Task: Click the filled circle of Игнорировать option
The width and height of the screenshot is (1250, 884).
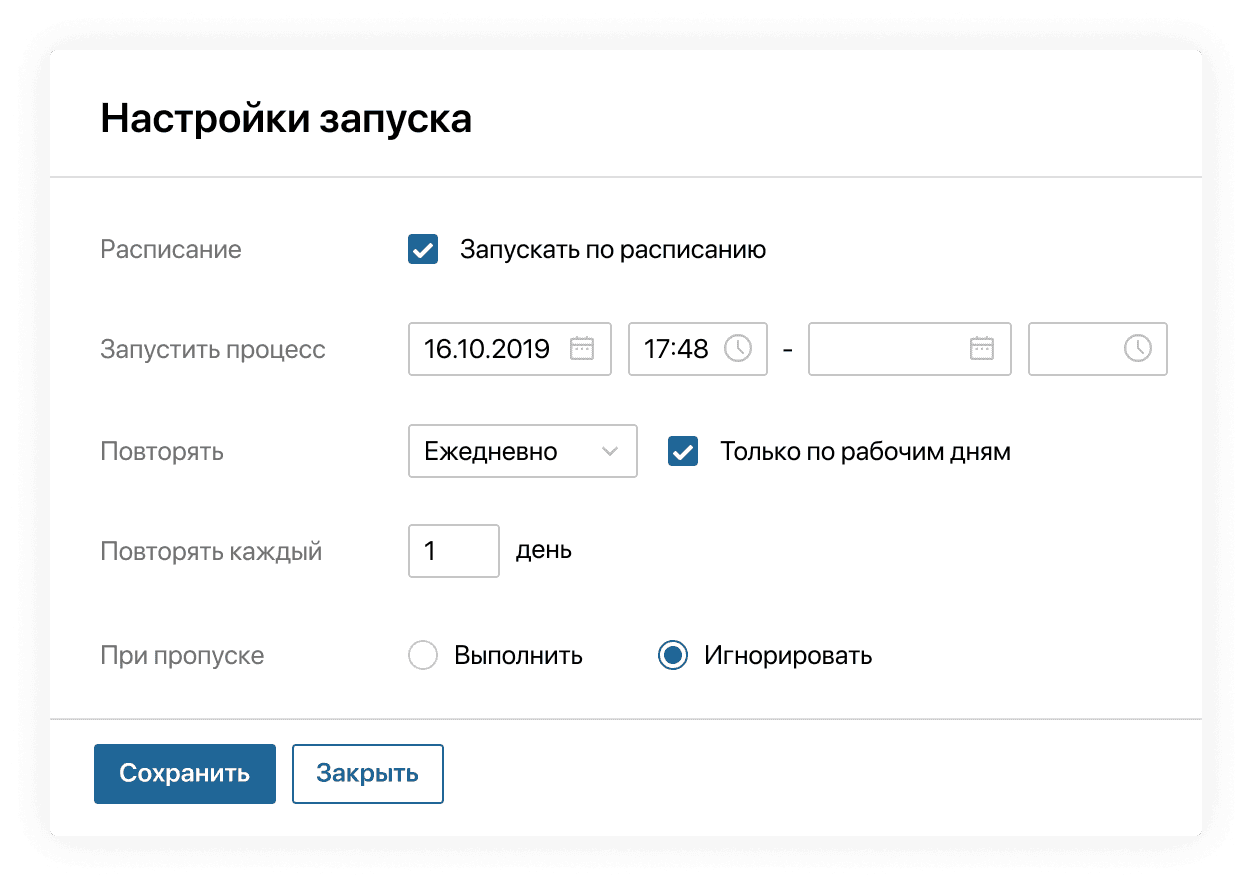Action: (x=673, y=655)
